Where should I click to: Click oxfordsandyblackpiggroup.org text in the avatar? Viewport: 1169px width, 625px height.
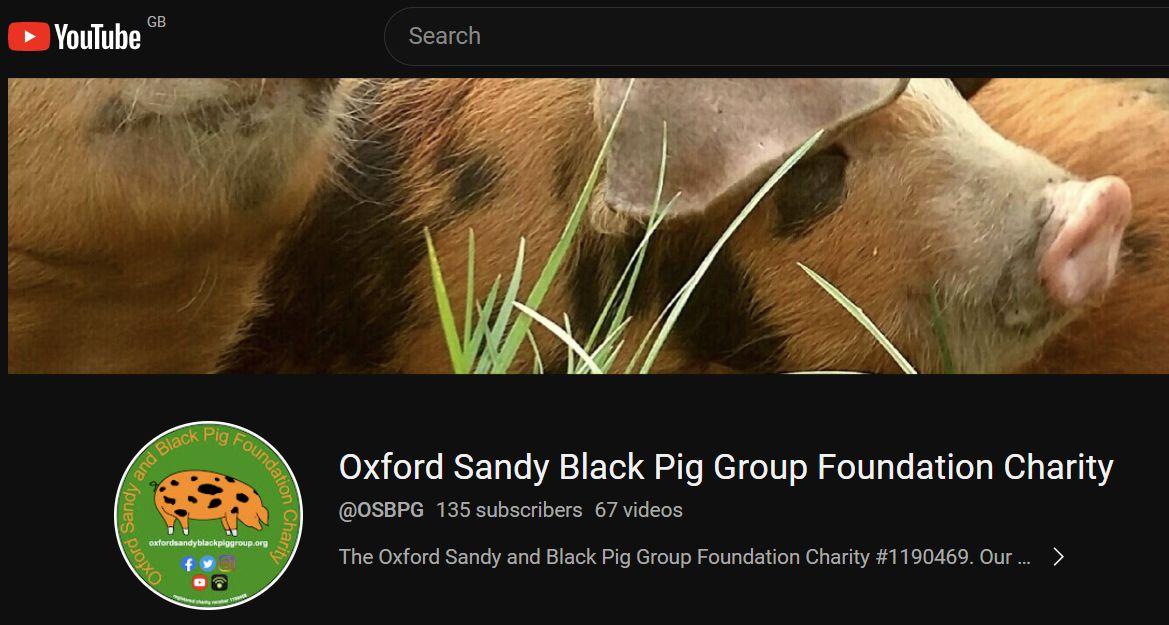coord(208,543)
